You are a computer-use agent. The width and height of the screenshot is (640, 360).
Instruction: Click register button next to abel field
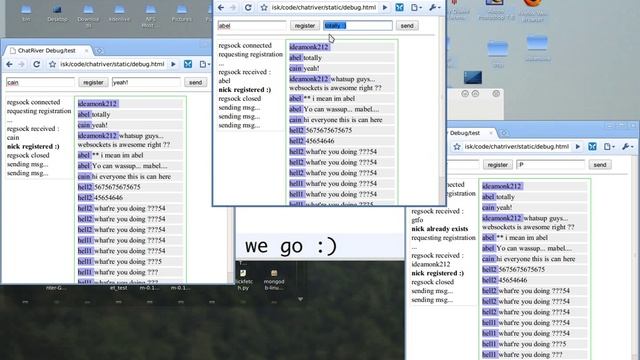304,26
